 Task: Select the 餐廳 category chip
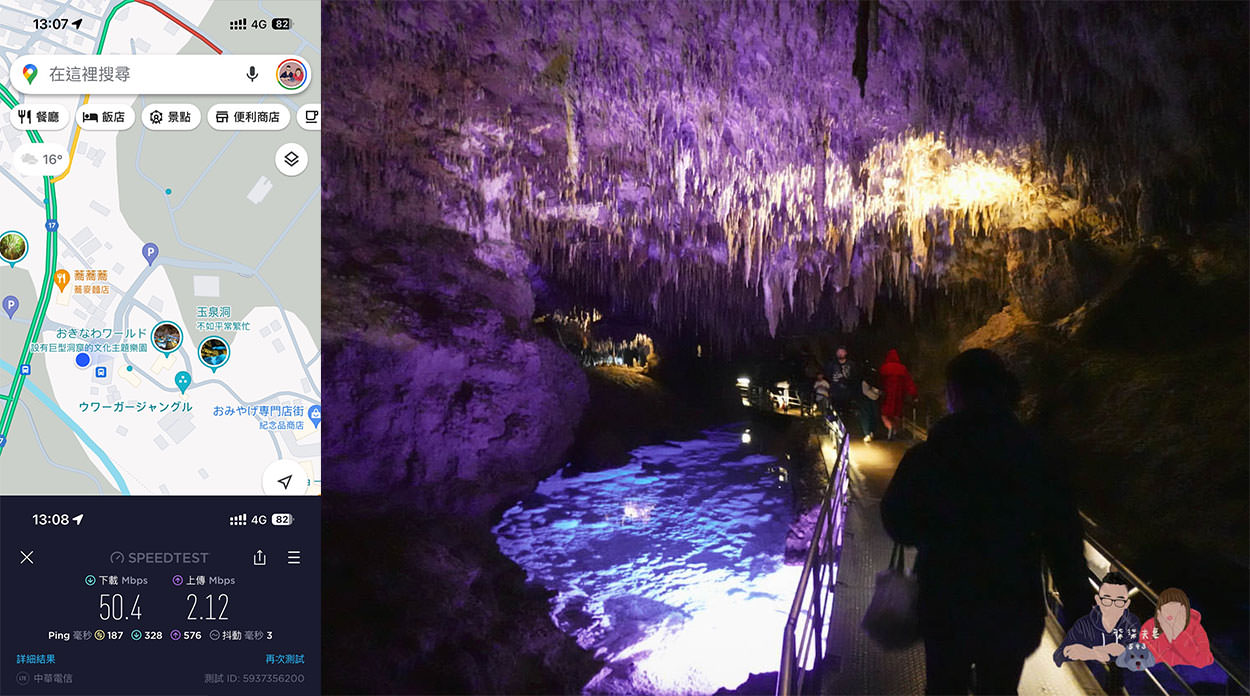(39, 117)
